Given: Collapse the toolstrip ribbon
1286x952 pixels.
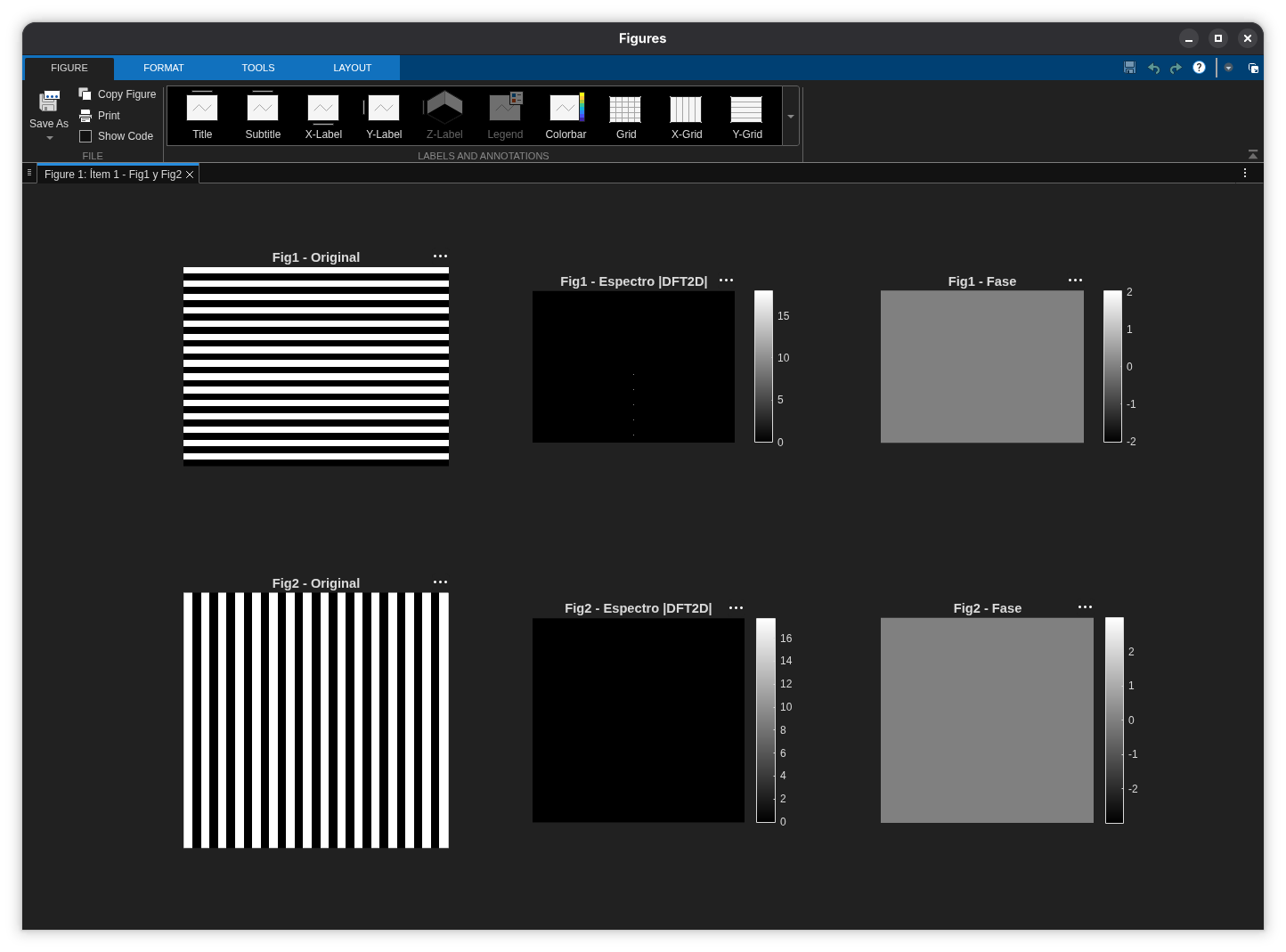Looking at the screenshot, I should (x=1253, y=154).
